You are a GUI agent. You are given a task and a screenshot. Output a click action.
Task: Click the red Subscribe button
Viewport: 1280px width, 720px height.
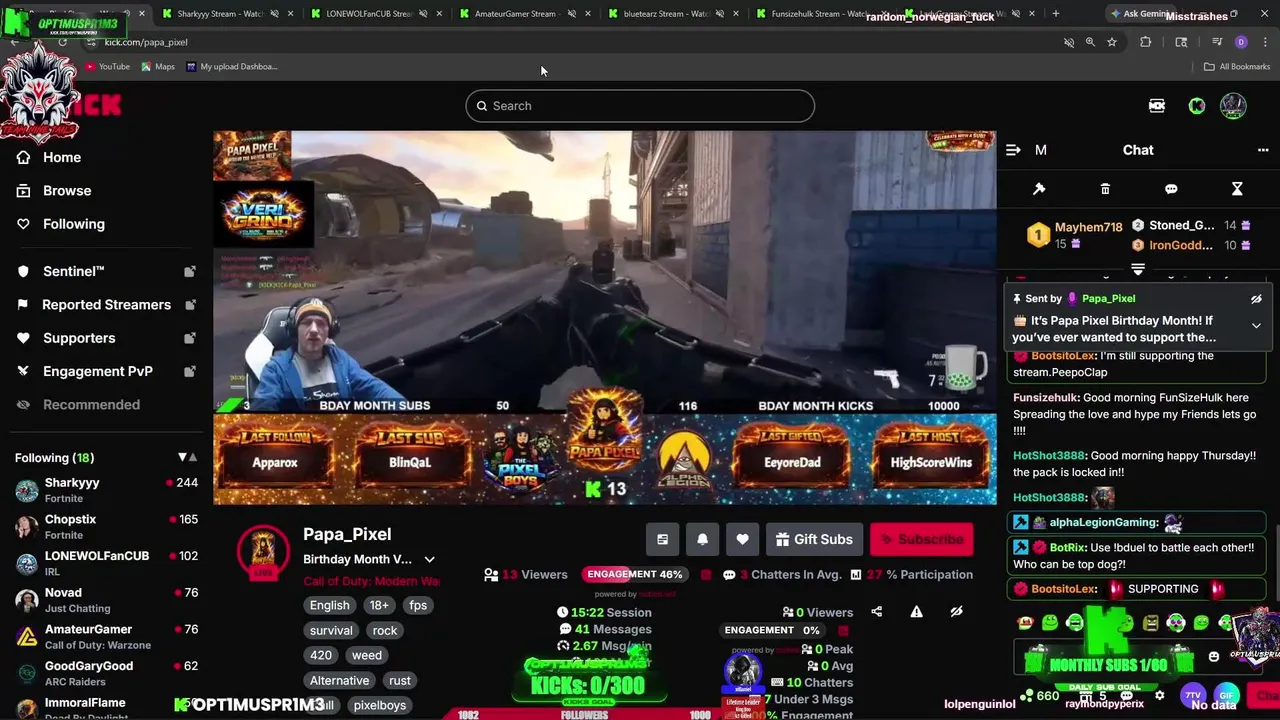click(921, 539)
